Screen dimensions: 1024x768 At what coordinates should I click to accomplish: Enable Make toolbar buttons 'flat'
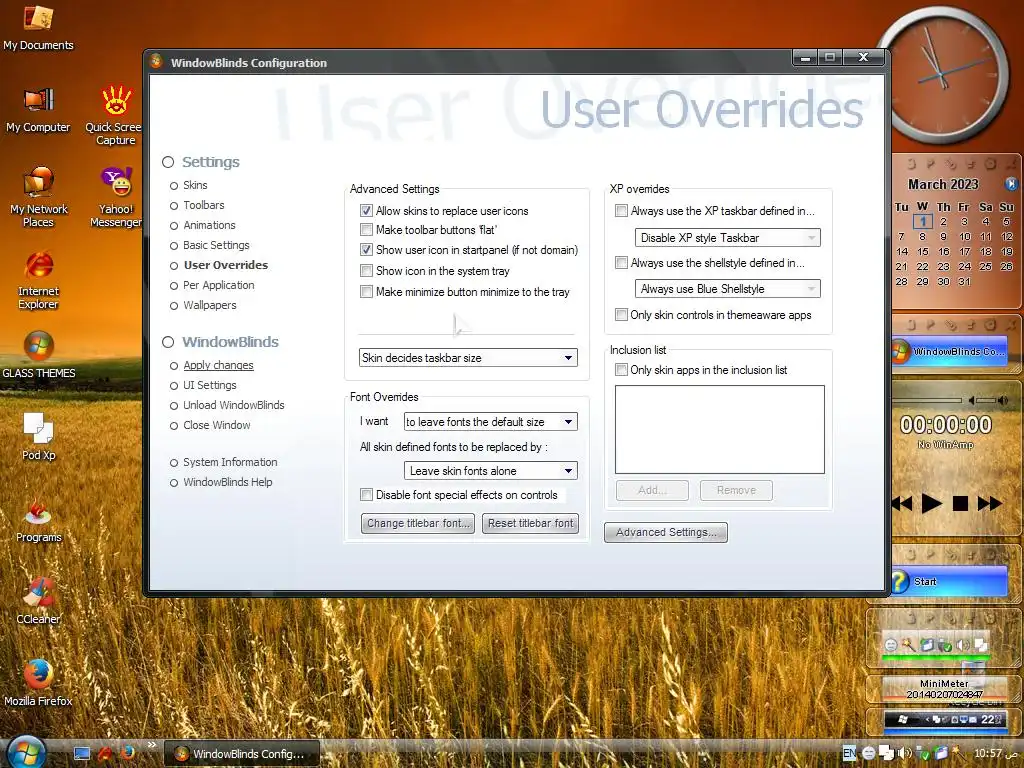tap(366, 230)
